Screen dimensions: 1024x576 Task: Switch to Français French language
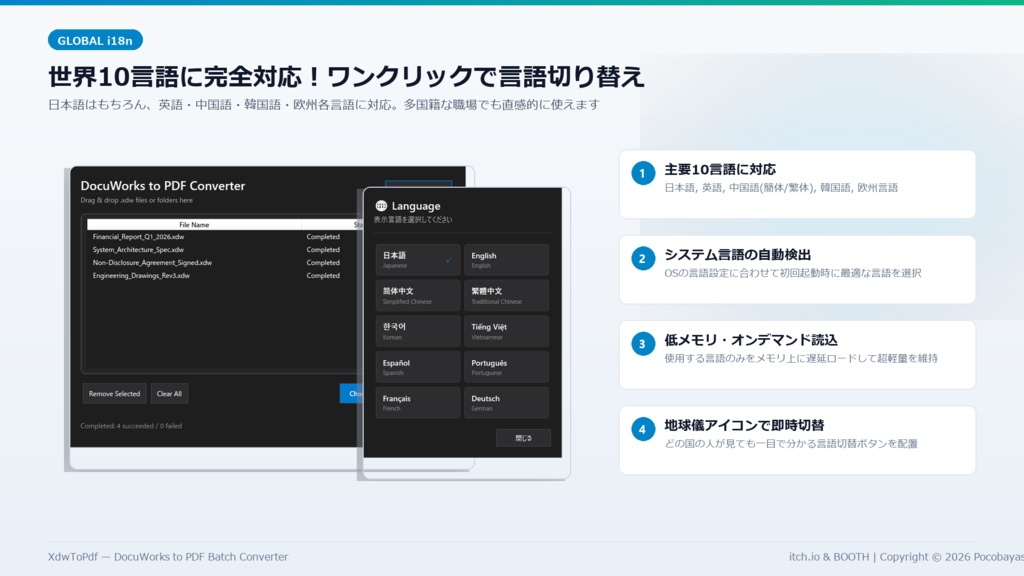point(417,402)
